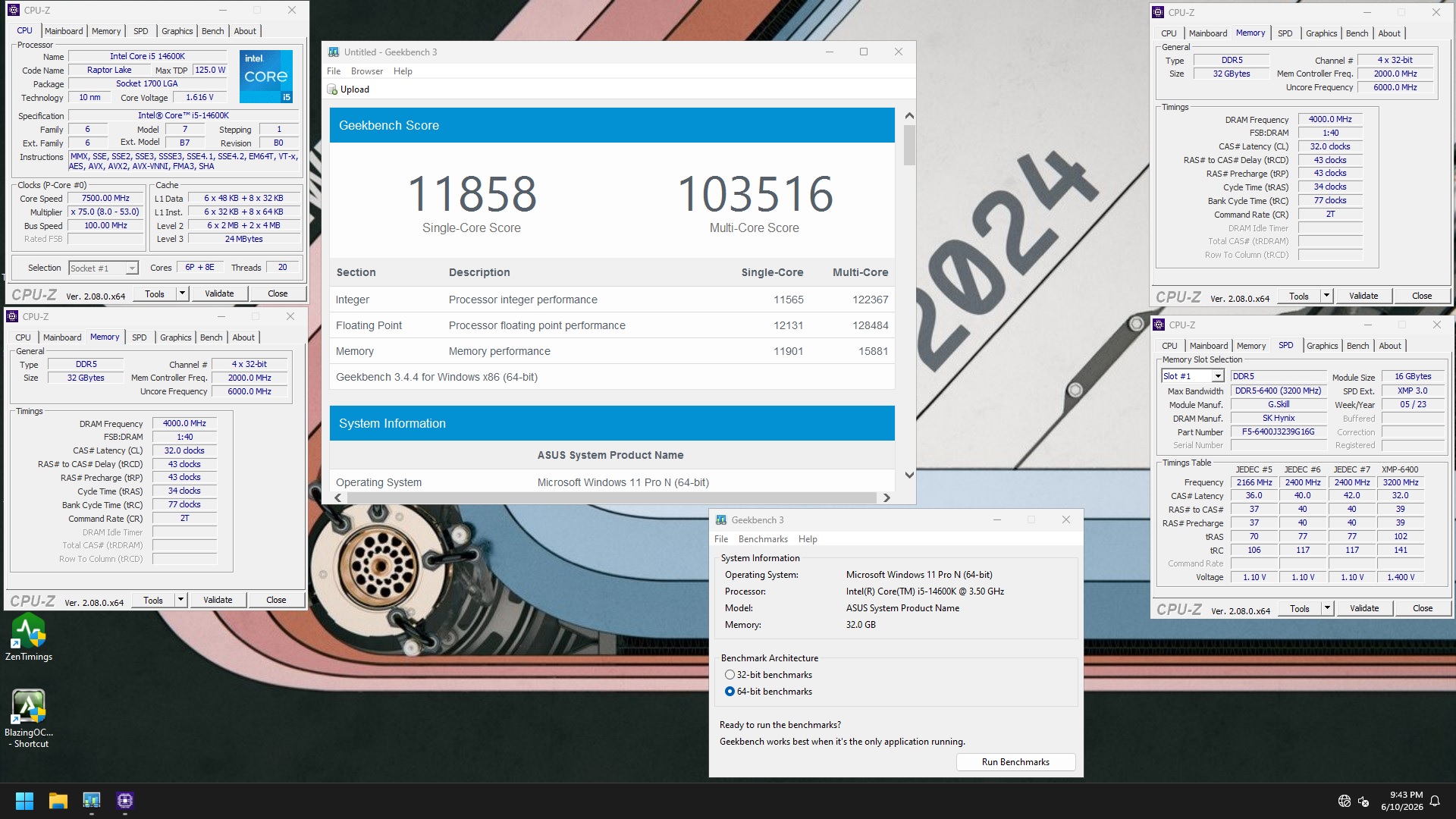Open File Explorer from taskbar

coord(58,801)
